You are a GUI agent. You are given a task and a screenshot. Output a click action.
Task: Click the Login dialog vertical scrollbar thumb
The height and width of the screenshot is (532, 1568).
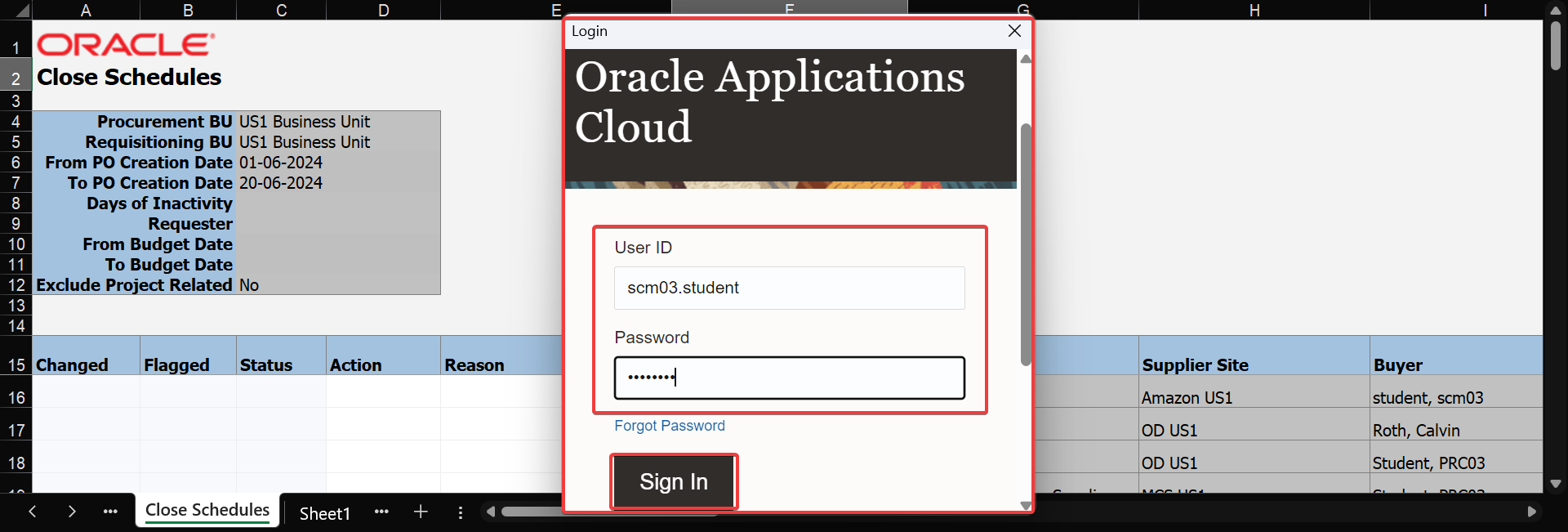(x=1026, y=245)
